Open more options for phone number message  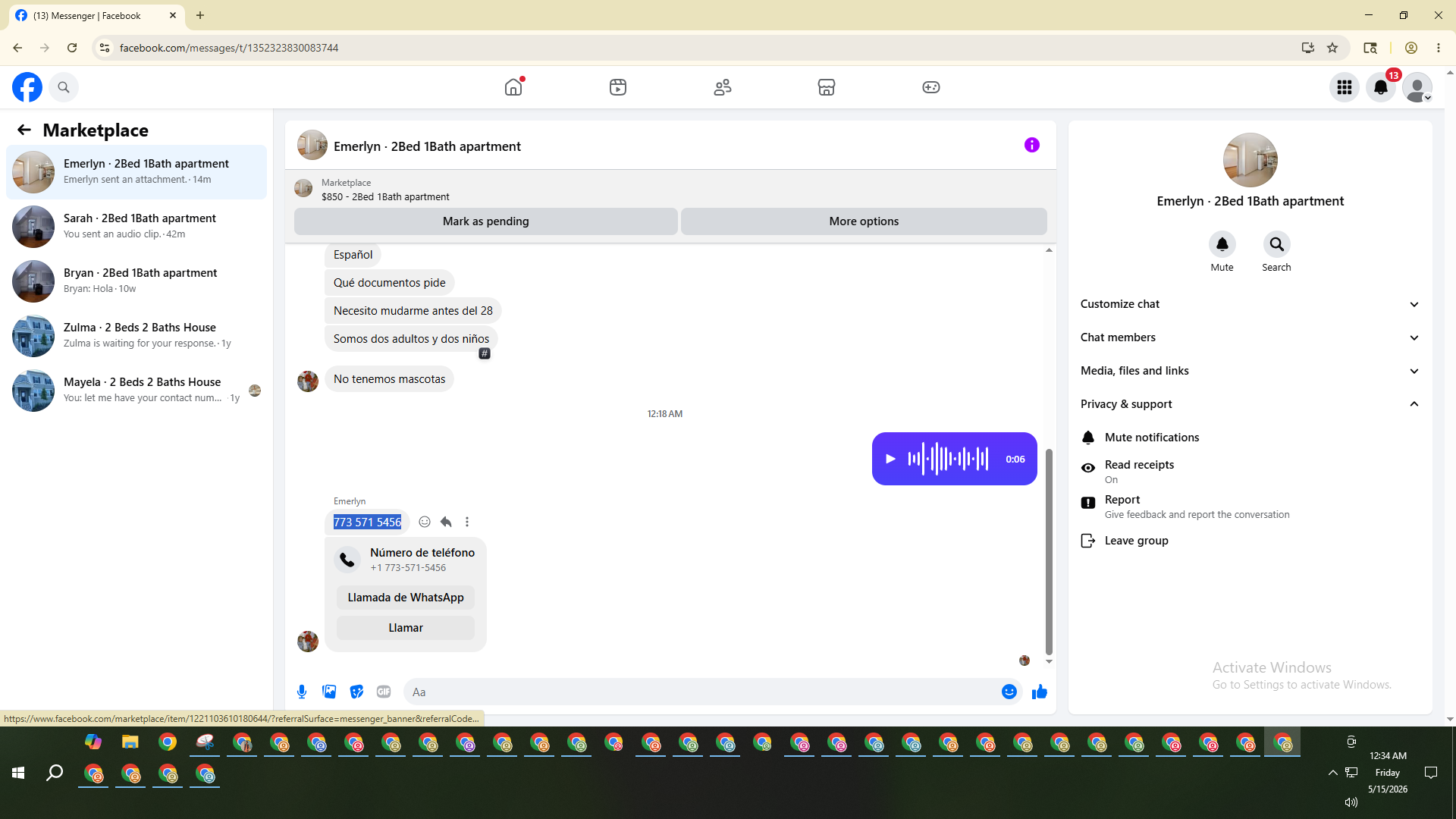coord(467,522)
